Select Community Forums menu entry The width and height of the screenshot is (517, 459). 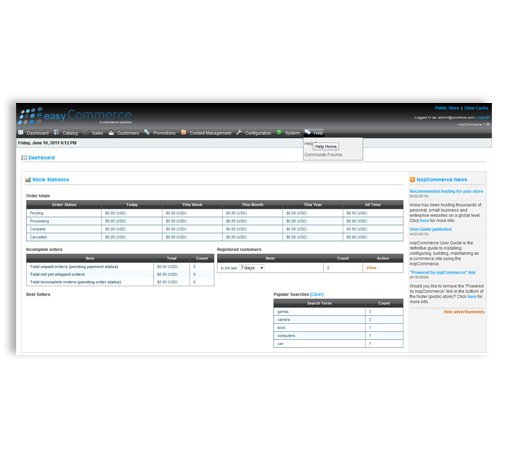pyautogui.click(x=323, y=155)
